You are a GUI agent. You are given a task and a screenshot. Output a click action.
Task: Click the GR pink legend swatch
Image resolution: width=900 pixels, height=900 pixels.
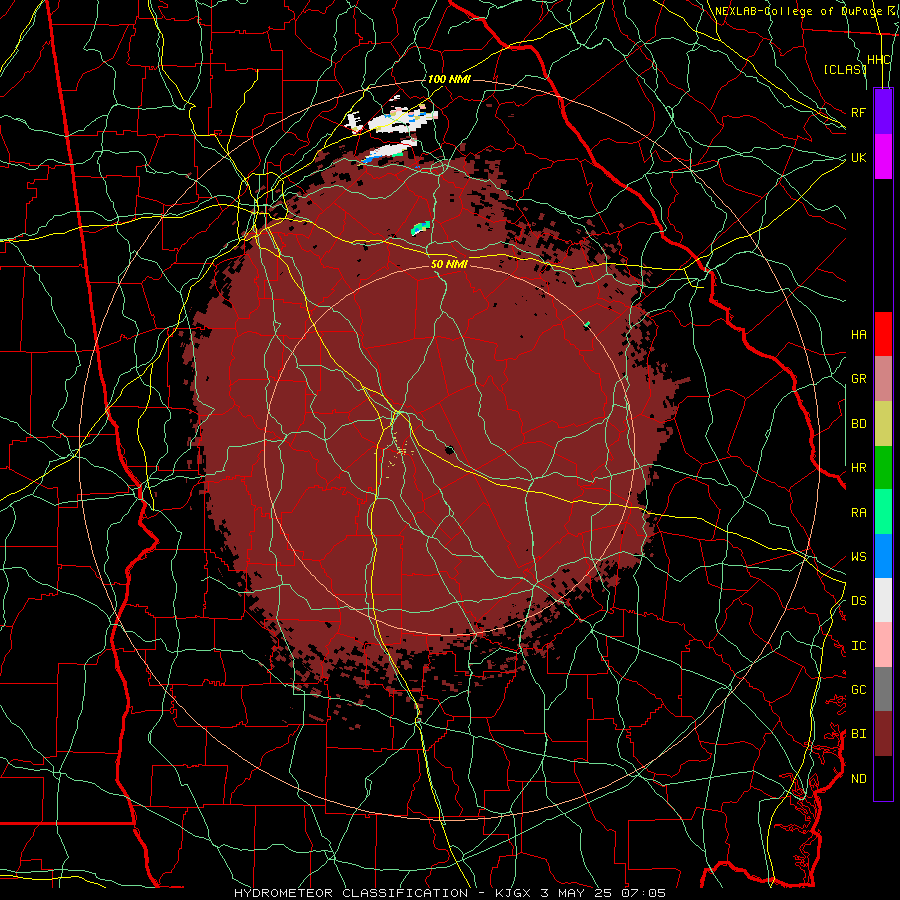point(883,379)
